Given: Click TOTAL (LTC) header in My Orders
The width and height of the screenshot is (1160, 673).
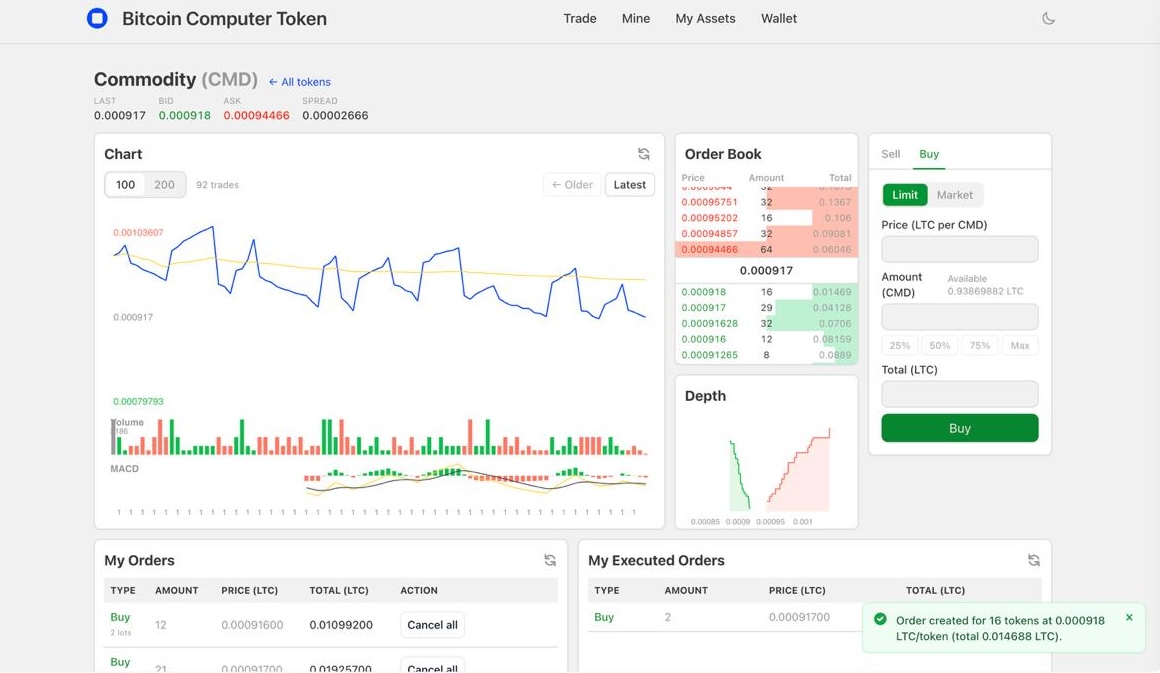Looking at the screenshot, I should 339,590.
